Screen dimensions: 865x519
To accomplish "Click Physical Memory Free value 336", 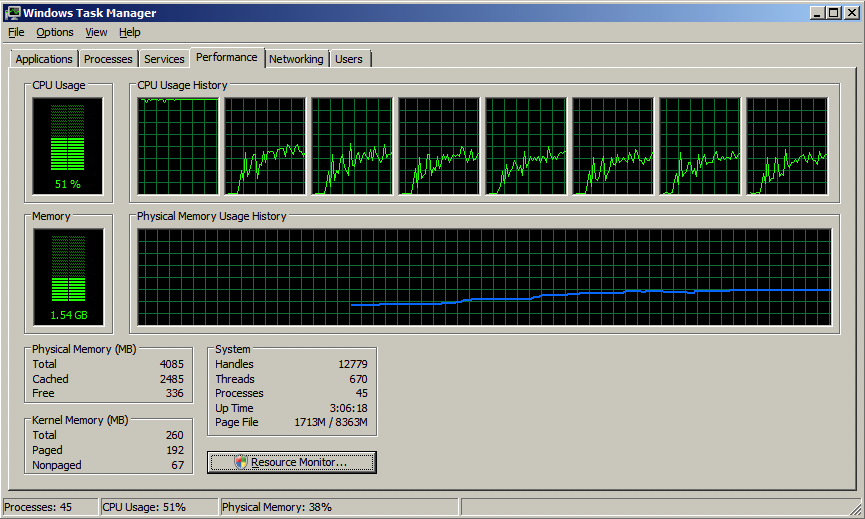I will [174, 393].
